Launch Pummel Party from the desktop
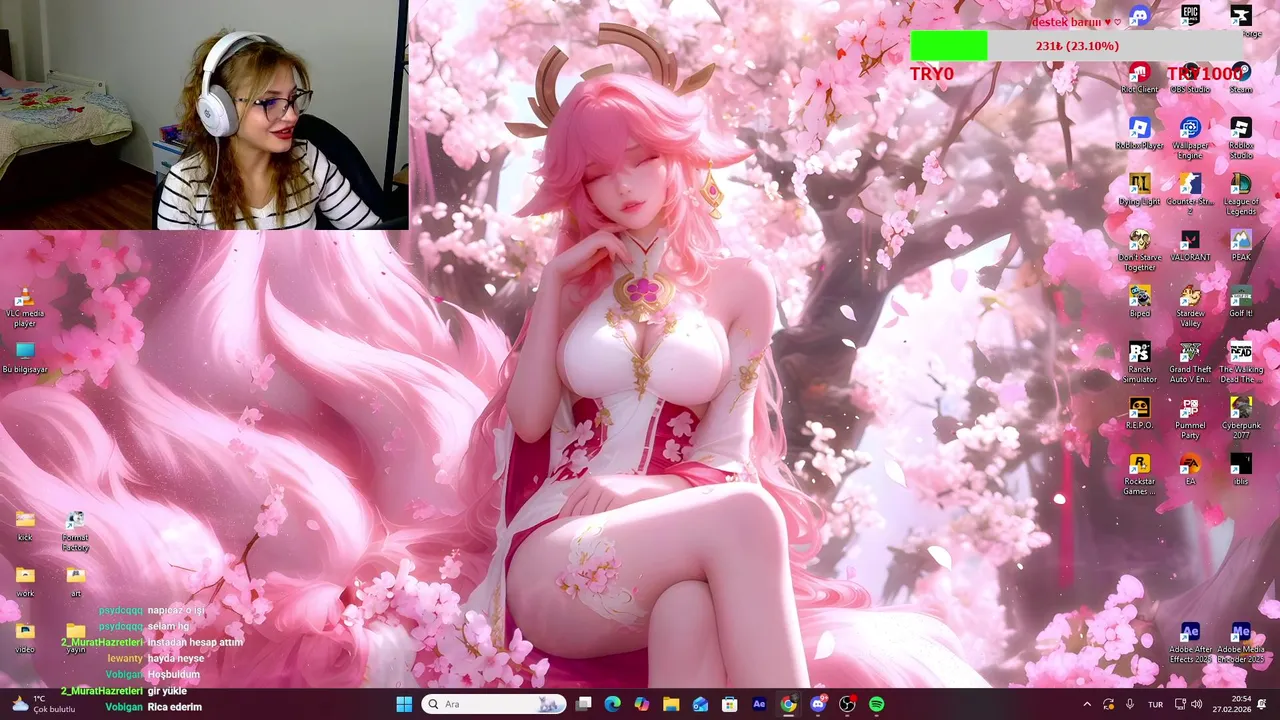The height and width of the screenshot is (720, 1280). [1190, 419]
